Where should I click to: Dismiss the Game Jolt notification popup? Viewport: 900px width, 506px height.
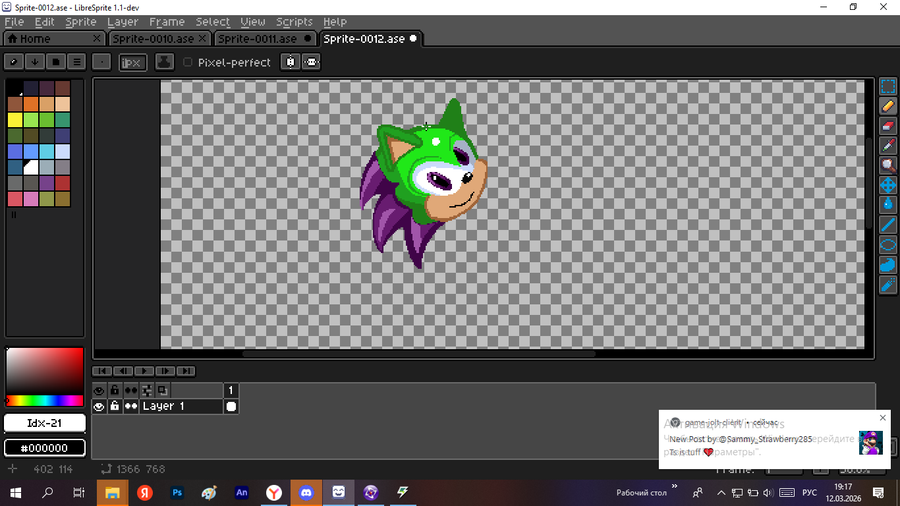(x=883, y=418)
